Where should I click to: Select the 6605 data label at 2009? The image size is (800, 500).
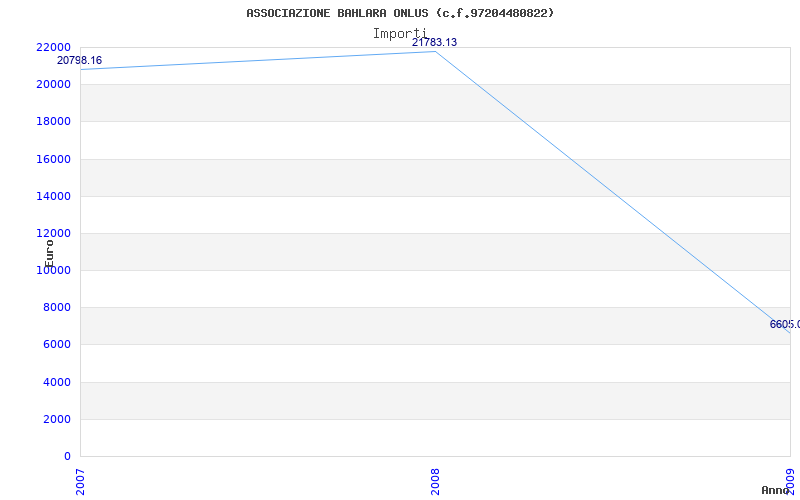click(x=785, y=324)
